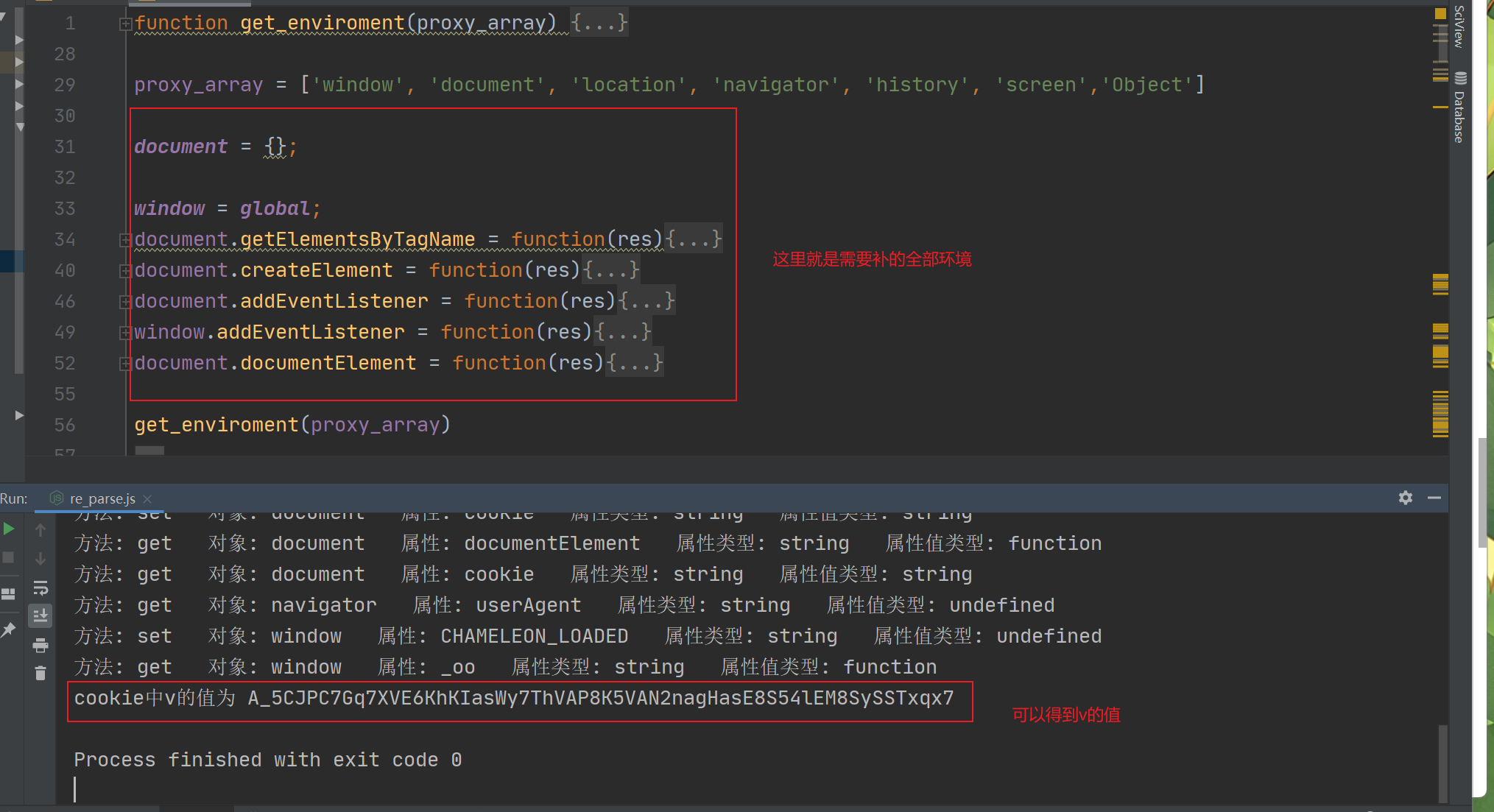This screenshot has height=812, width=1494.
Task: Click the Stop process square icon
Action: coord(9,557)
